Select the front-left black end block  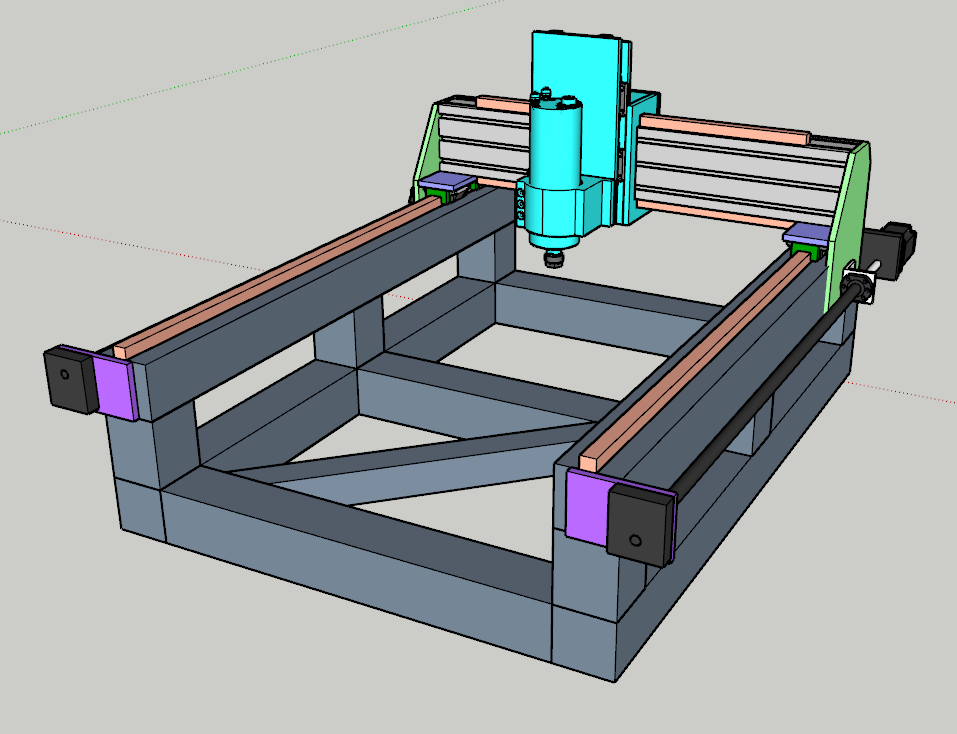coord(68,379)
